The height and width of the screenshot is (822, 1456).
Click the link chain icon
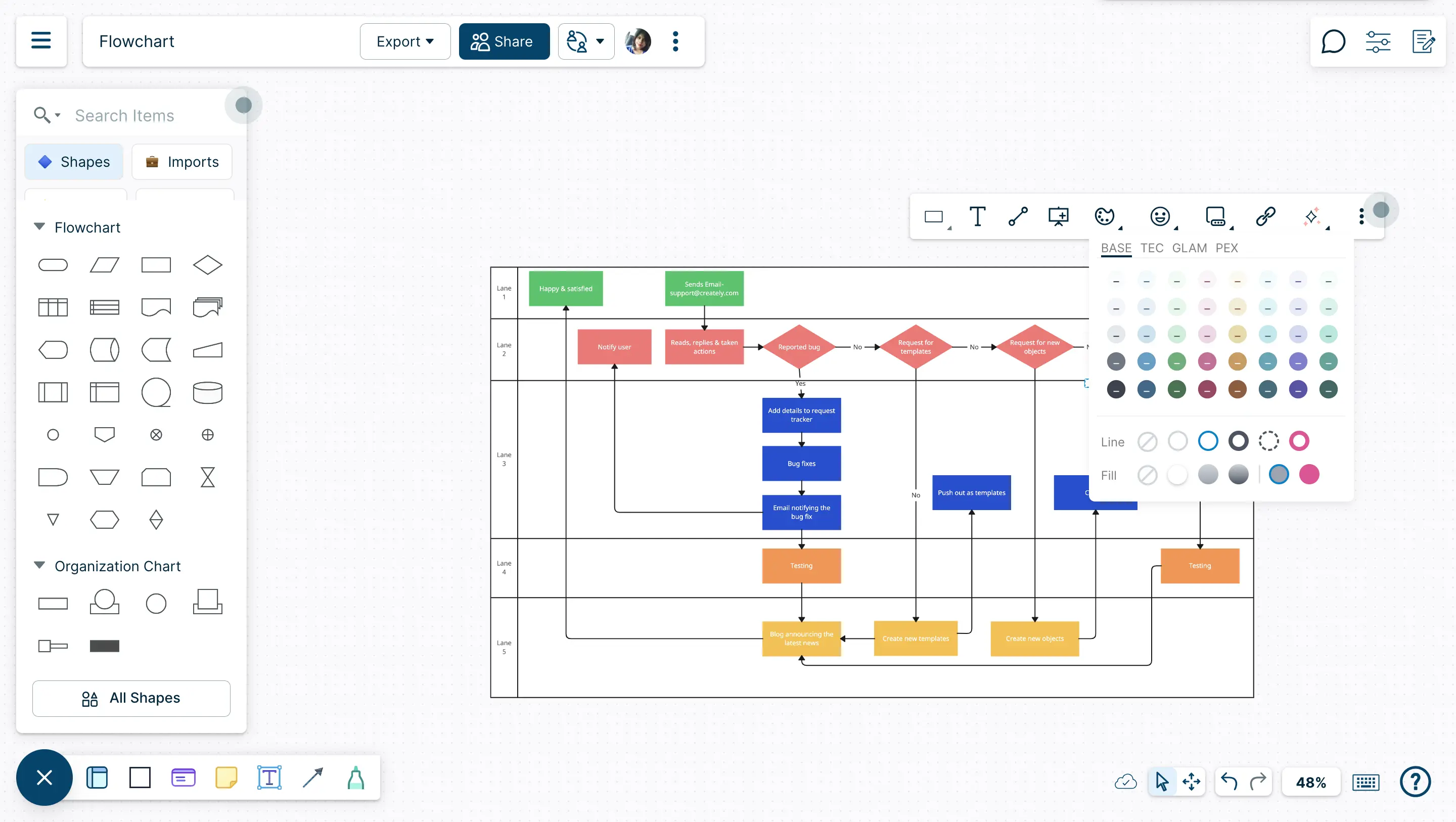1265,216
